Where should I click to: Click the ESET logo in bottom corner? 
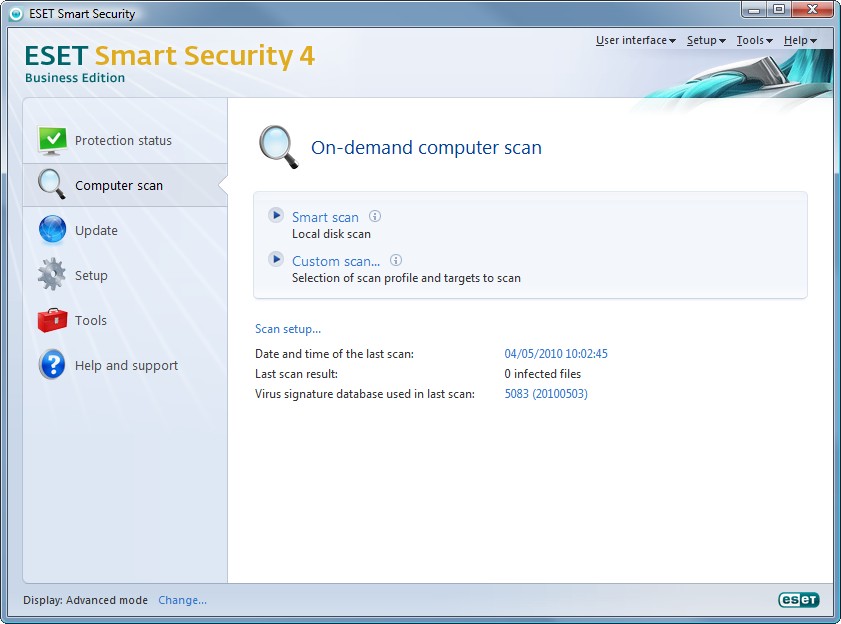click(x=799, y=599)
